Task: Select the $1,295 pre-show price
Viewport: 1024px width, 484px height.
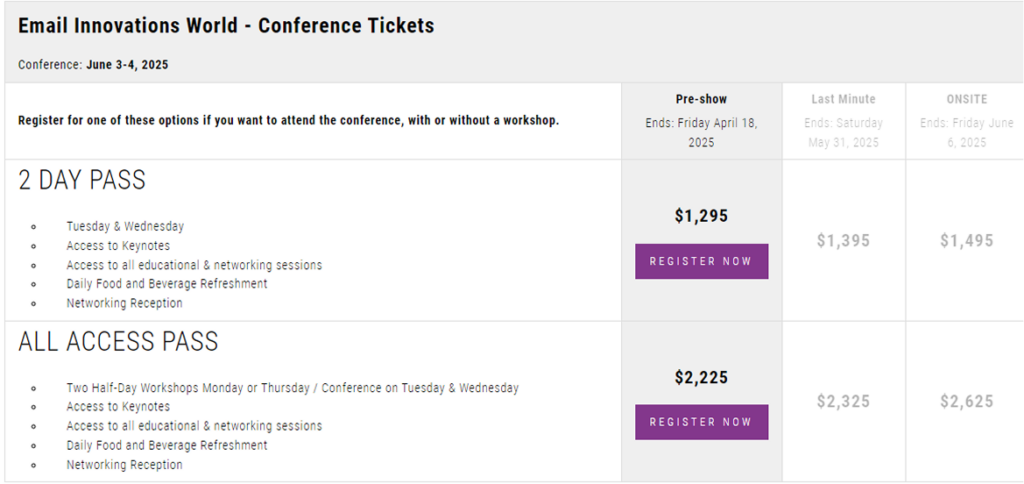Action: point(701,216)
